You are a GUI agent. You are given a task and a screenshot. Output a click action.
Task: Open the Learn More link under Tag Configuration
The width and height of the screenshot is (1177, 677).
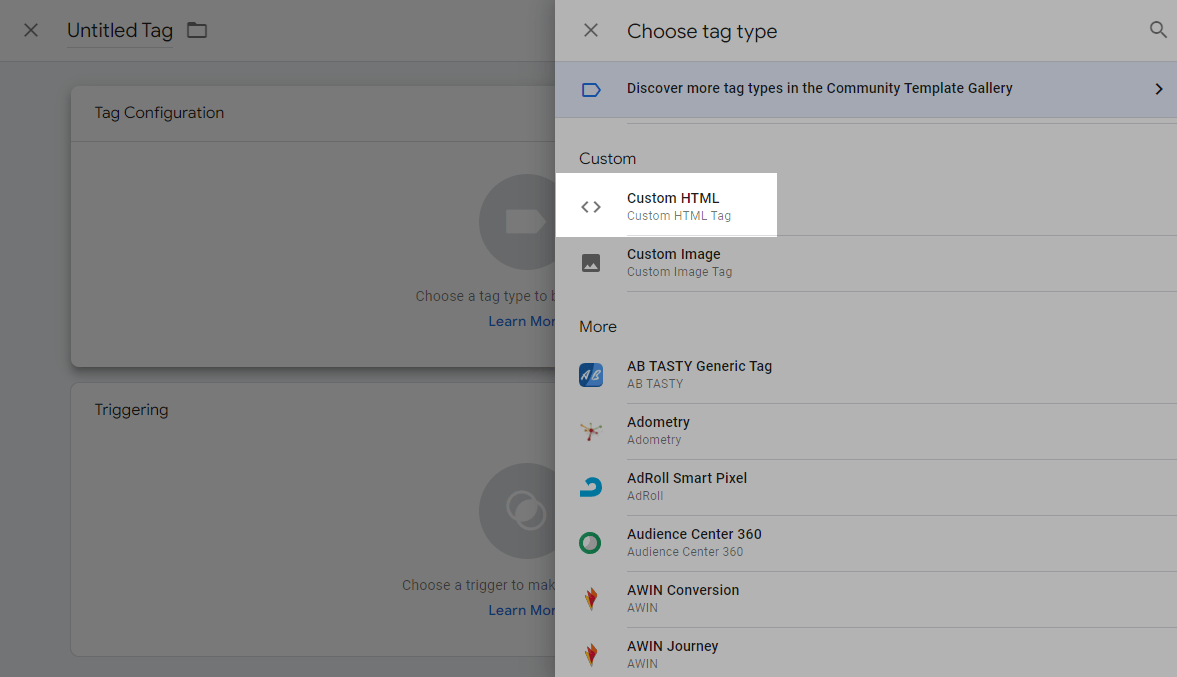coord(521,320)
